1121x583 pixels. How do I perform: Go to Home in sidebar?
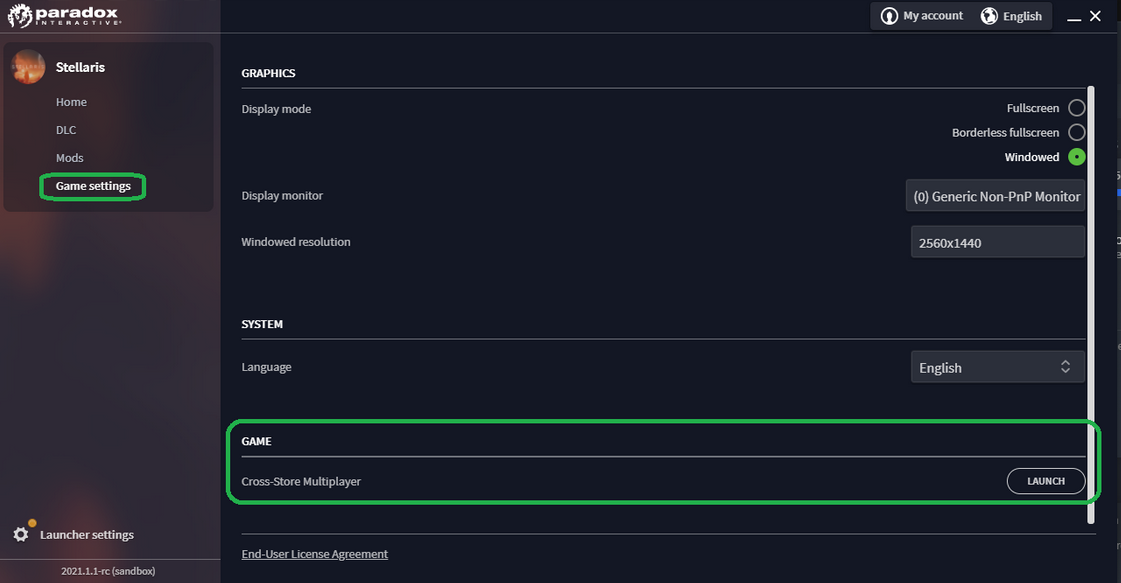coord(71,102)
